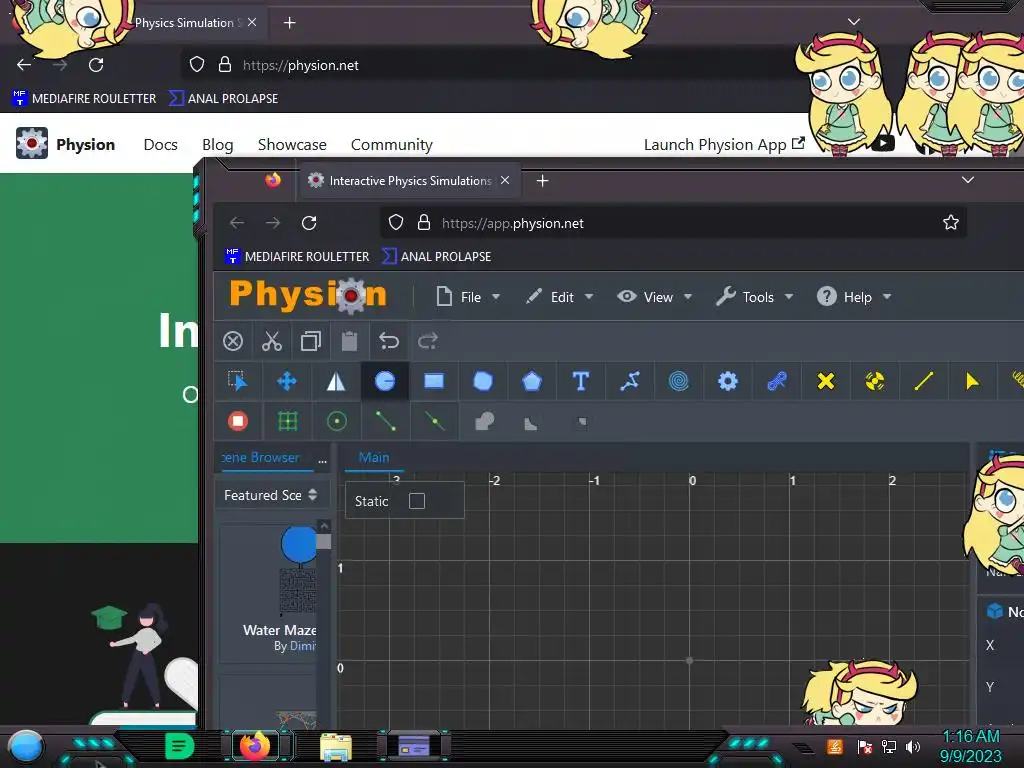Select the Interactive Physics Simulations browser tab
Screen dimensions: 1024x768
click(410, 180)
